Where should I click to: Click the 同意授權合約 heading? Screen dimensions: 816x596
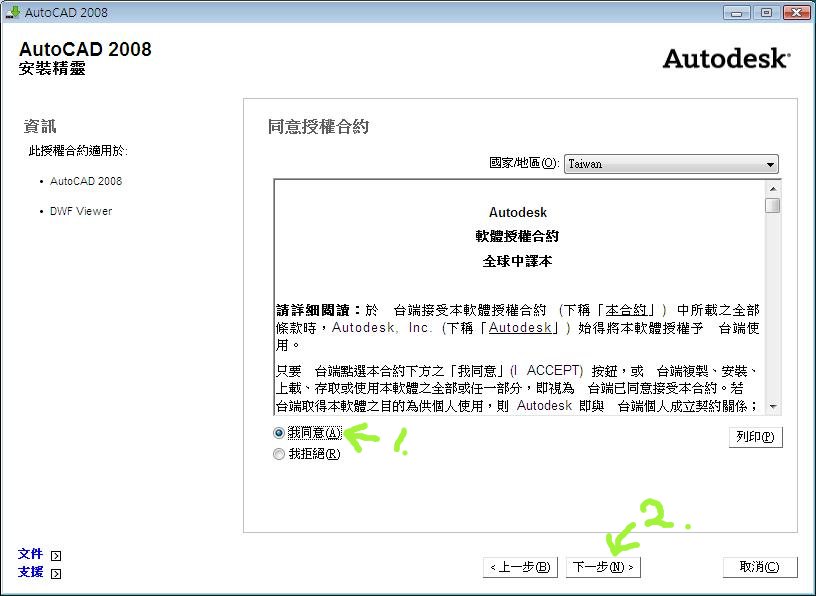318,126
